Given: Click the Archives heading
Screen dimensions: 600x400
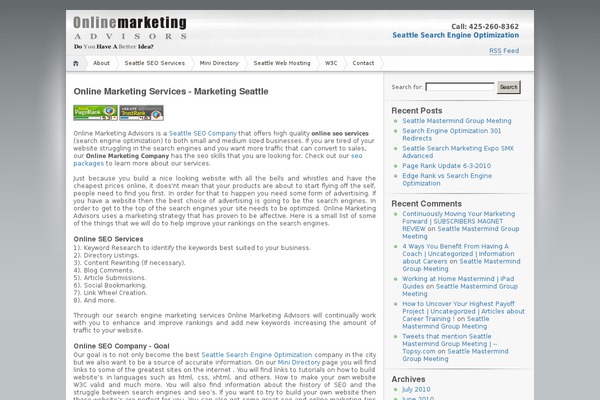Looking at the screenshot, I should (x=408, y=379).
